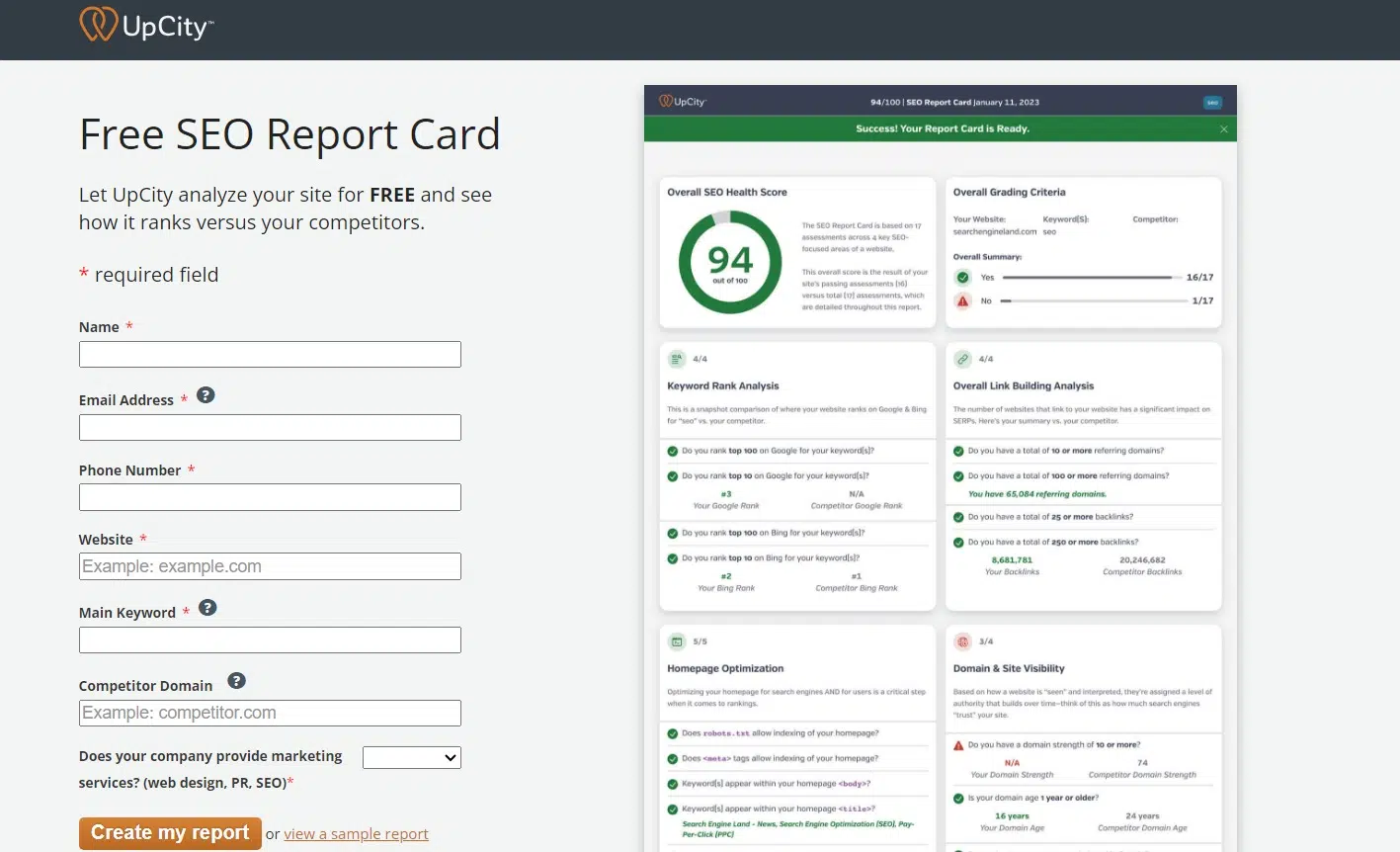The height and width of the screenshot is (852, 1400).
Task: Click the Main Keyword input field
Action: point(270,640)
